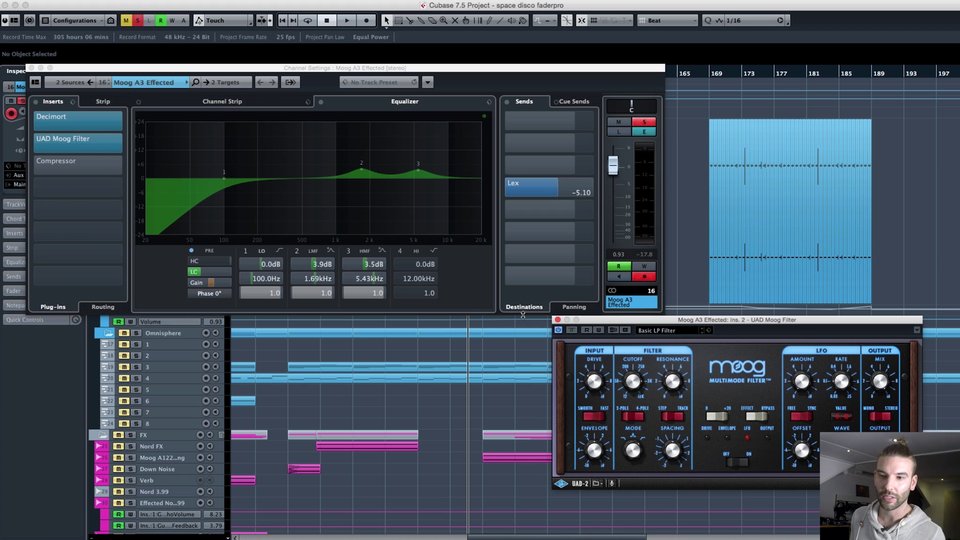Open the Routing tab under inserts
Viewport: 960px width, 540px height.
[x=103, y=307]
